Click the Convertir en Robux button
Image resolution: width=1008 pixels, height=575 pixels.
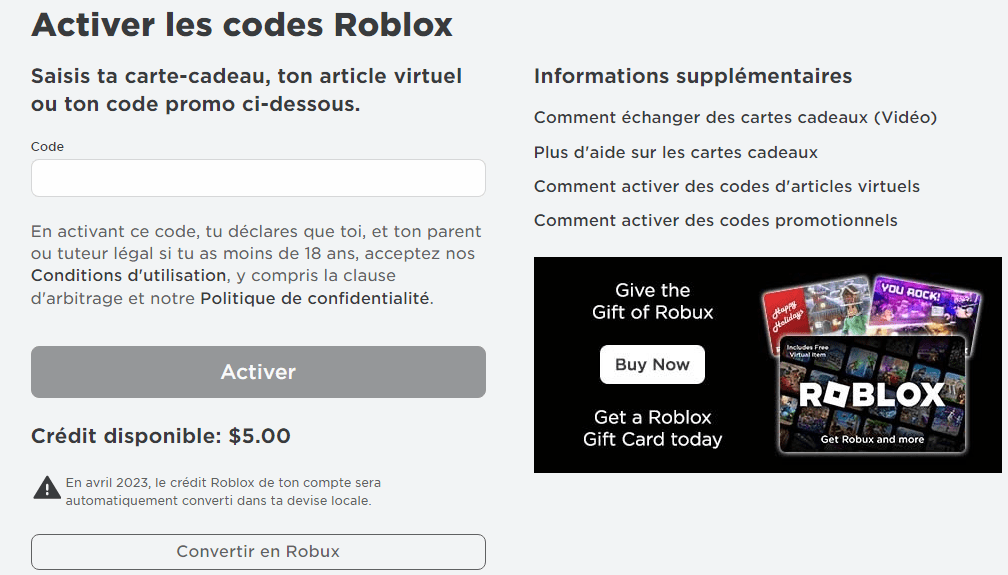point(258,552)
